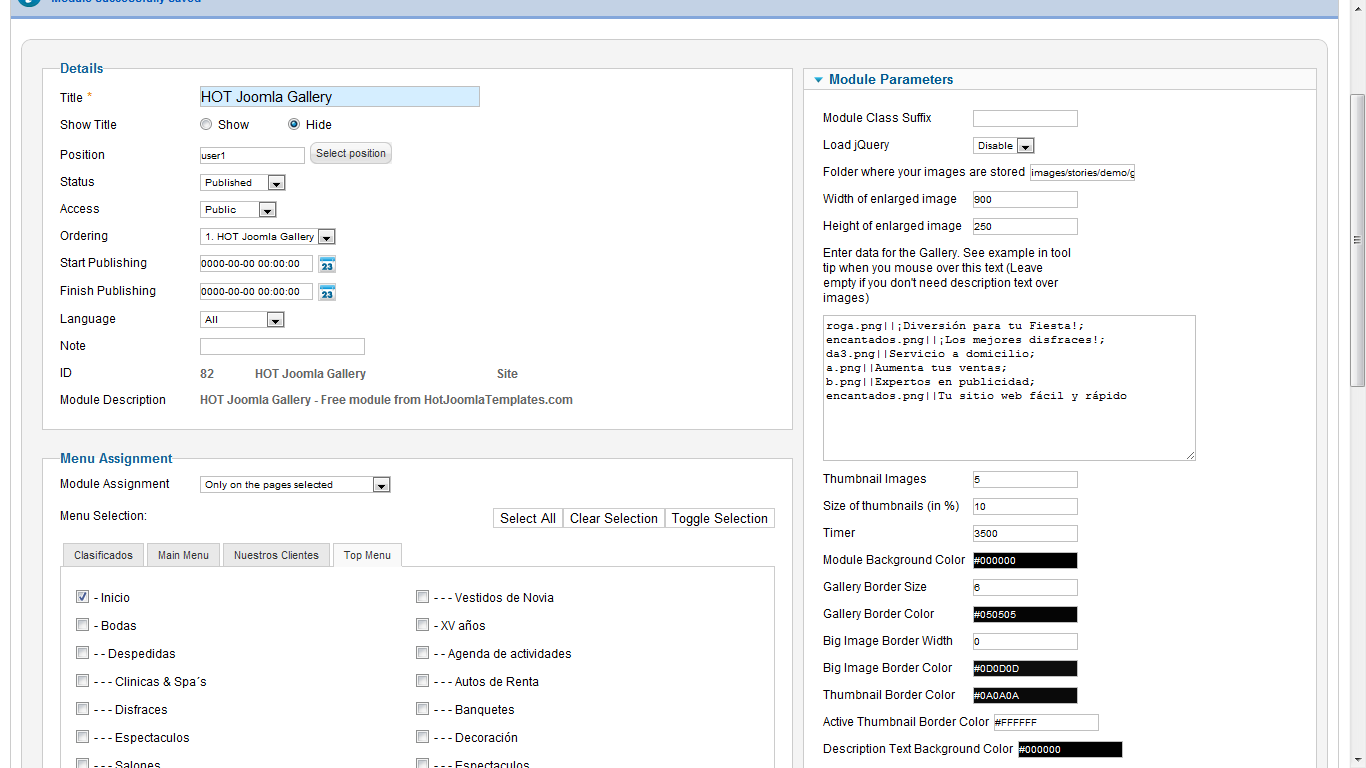Open the Load jQuery dropdown
This screenshot has height=768, width=1366.
(1003, 146)
